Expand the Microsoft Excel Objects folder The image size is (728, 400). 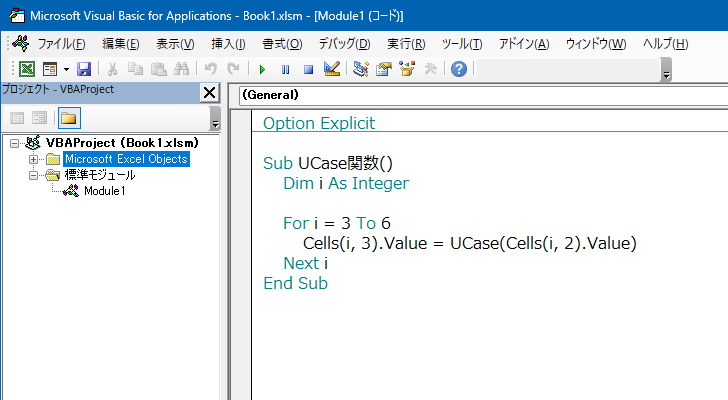[33, 159]
